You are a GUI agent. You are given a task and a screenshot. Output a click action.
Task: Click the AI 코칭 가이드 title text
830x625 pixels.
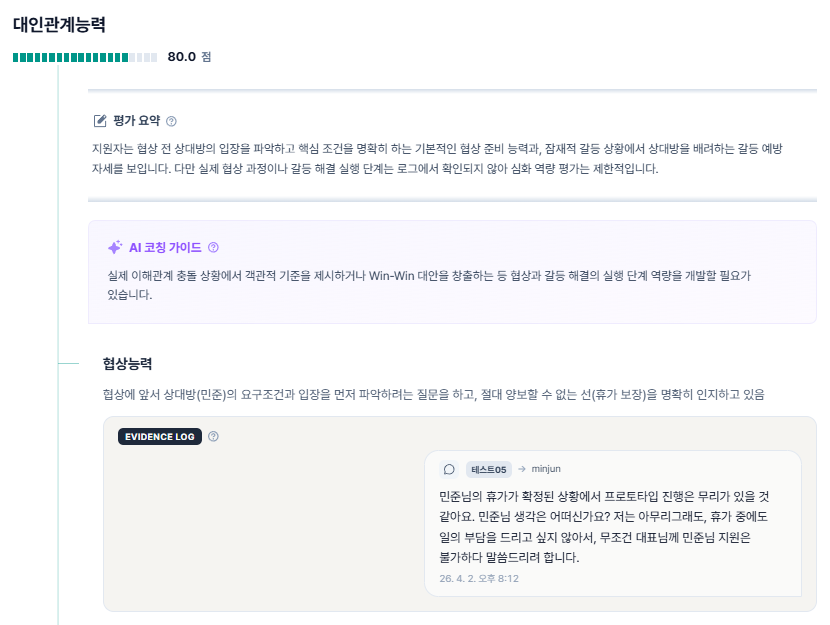pos(165,247)
